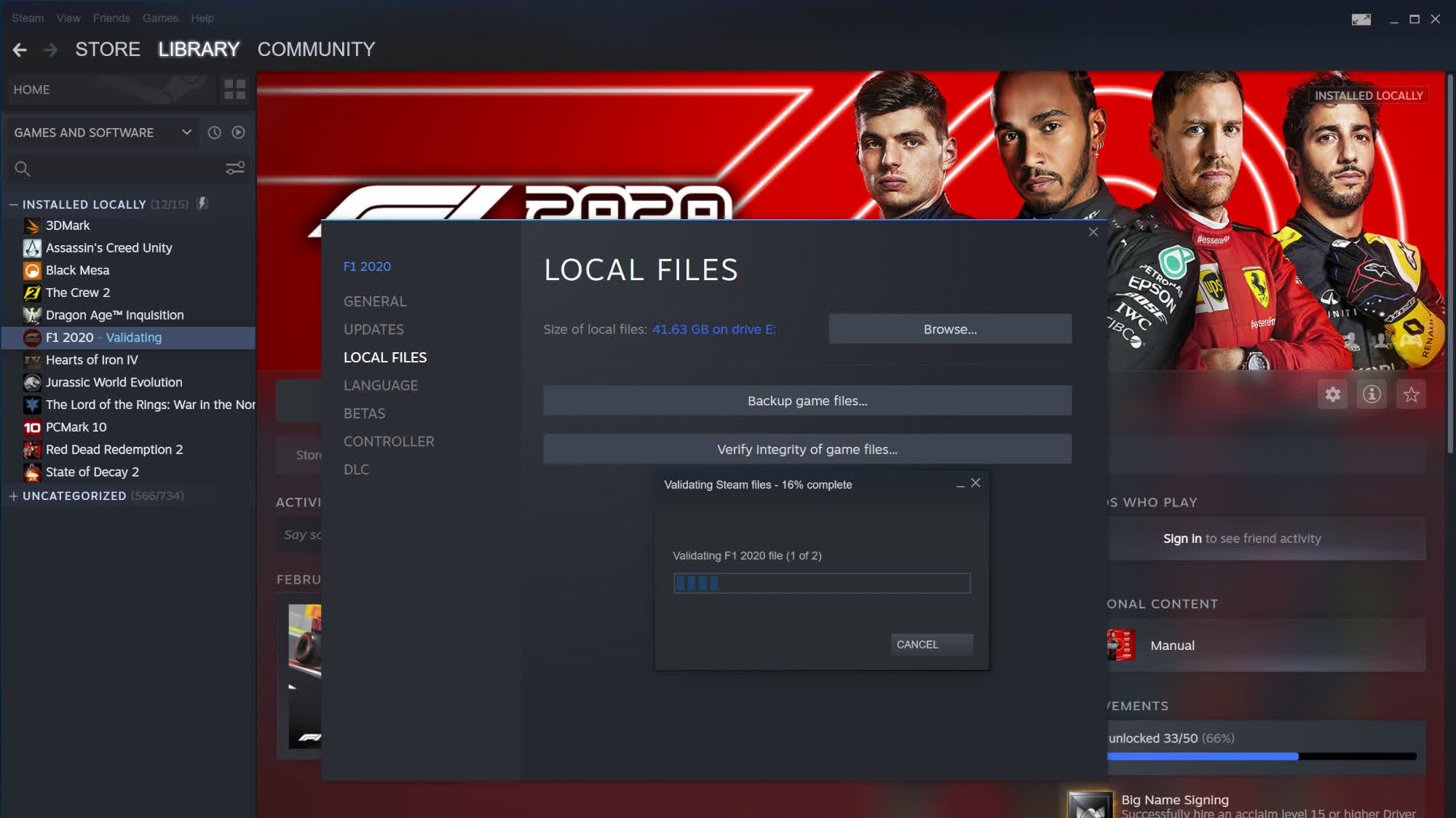Click the BETAS tab in properties
This screenshot has width=1456, height=818.
[x=364, y=413]
